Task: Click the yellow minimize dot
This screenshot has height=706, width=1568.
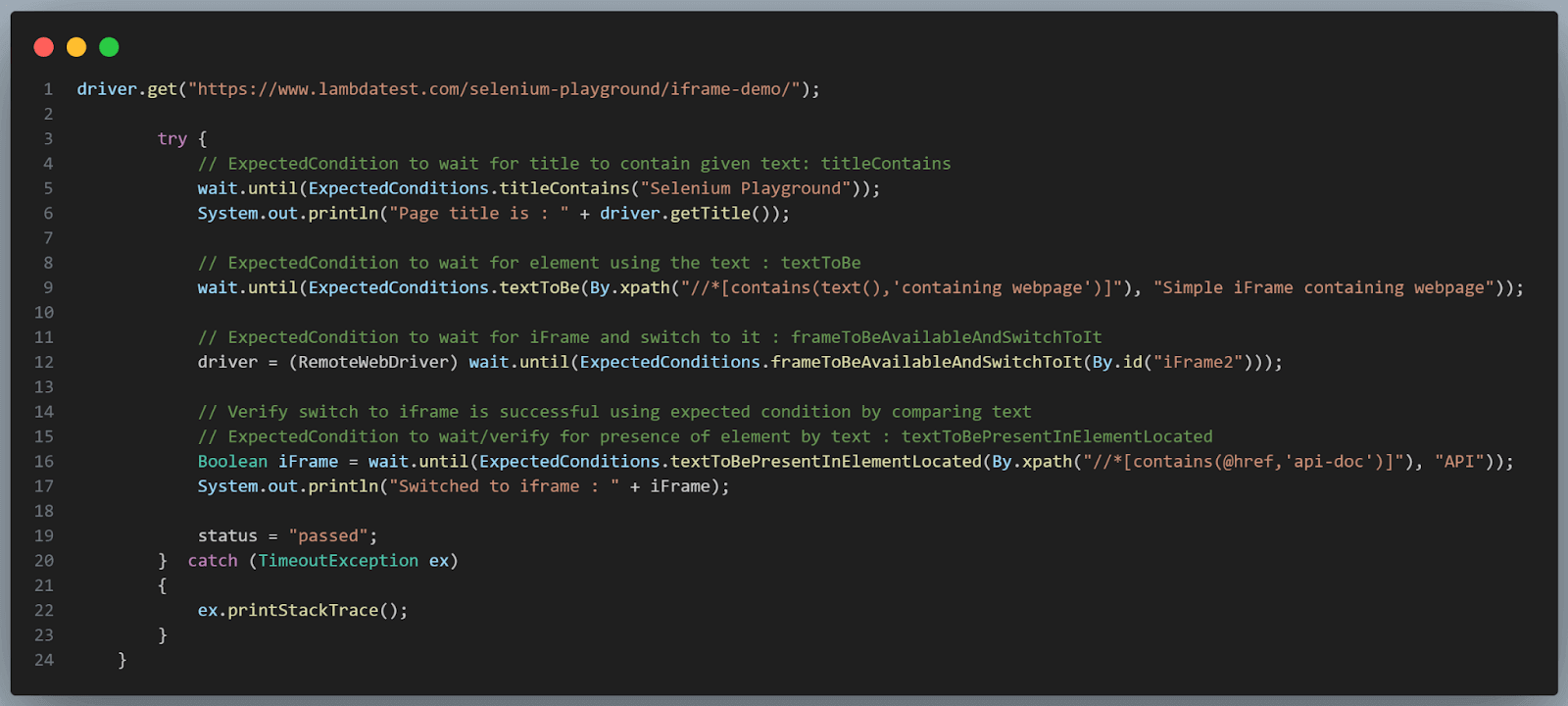Action: coord(76,47)
